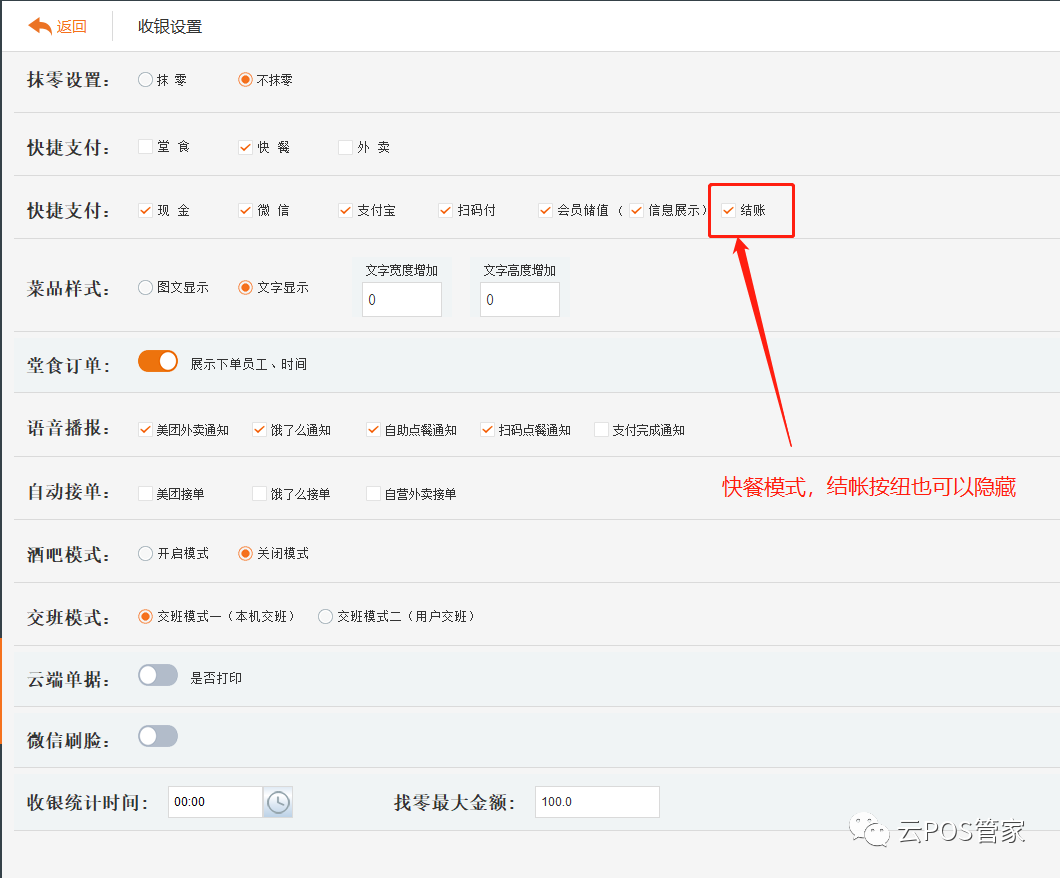This screenshot has height=878, width=1060.
Task: Enable 自营外卖接单 auto ordering
Action: (372, 492)
